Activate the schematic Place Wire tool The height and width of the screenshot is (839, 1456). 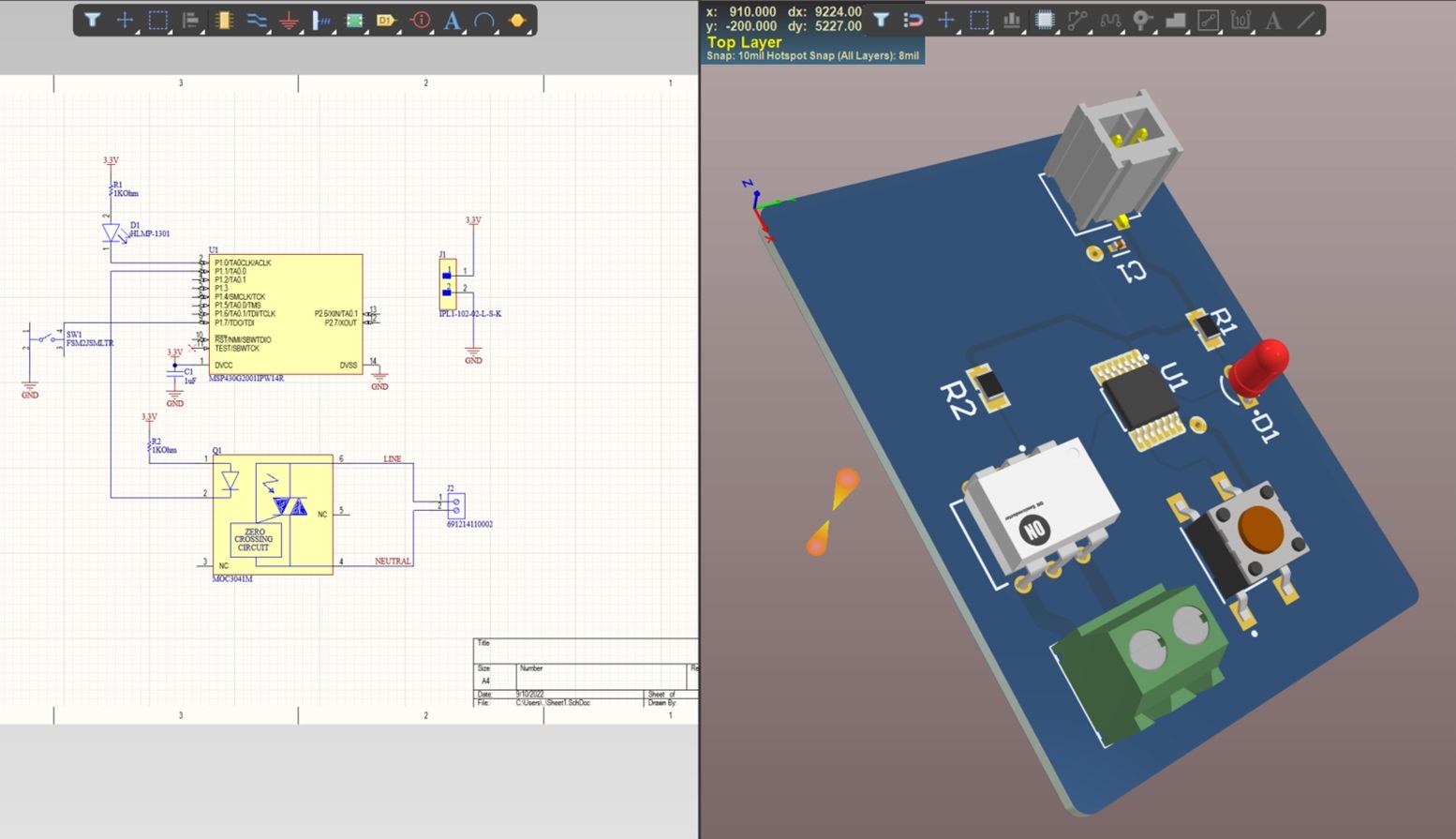(x=256, y=20)
